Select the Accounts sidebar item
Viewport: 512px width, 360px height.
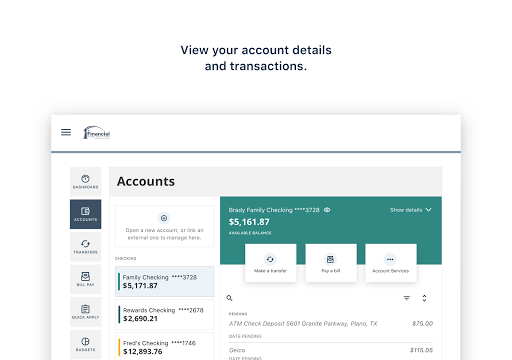[85, 214]
